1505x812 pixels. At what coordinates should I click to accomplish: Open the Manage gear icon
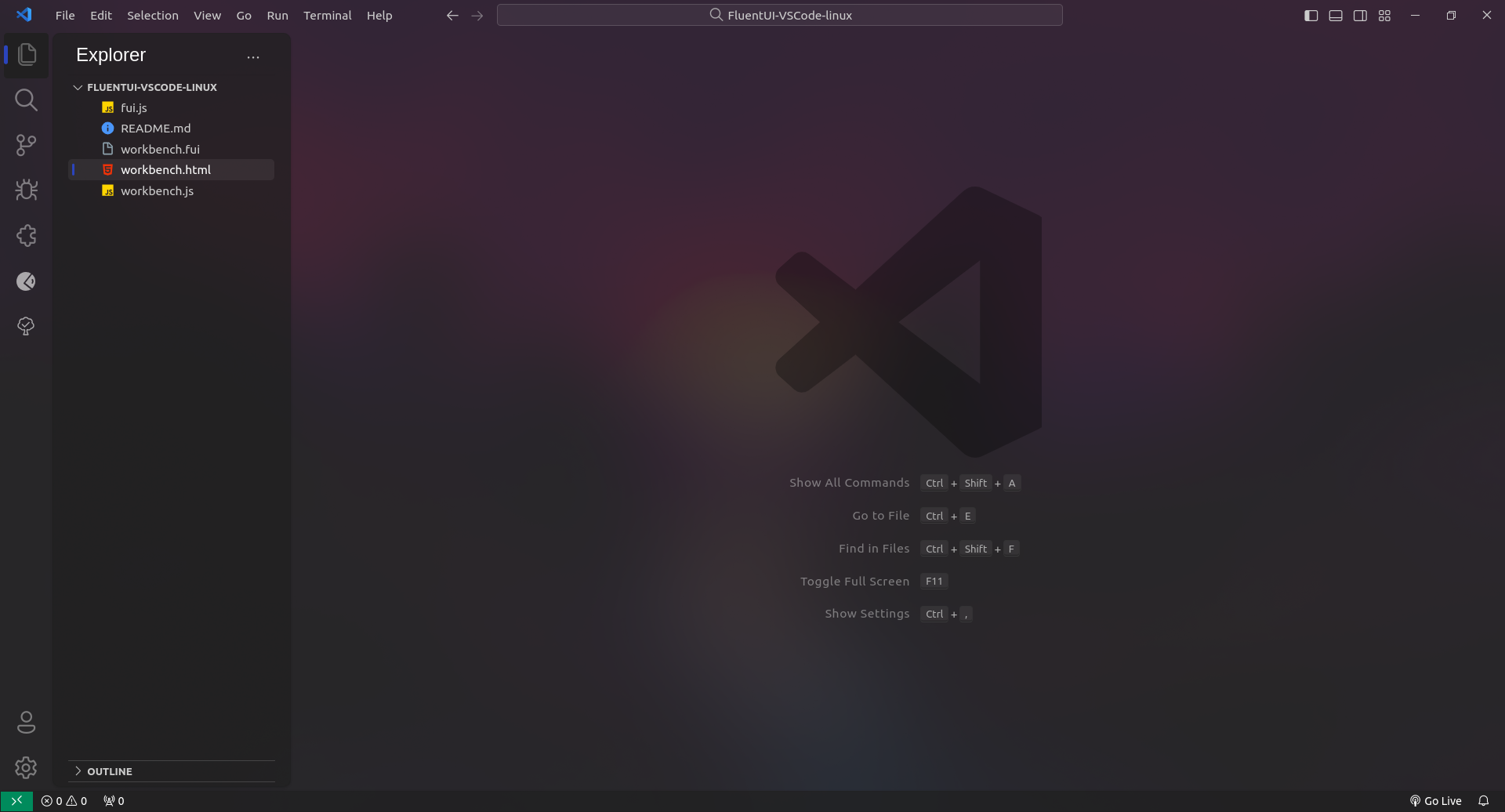[x=27, y=767]
